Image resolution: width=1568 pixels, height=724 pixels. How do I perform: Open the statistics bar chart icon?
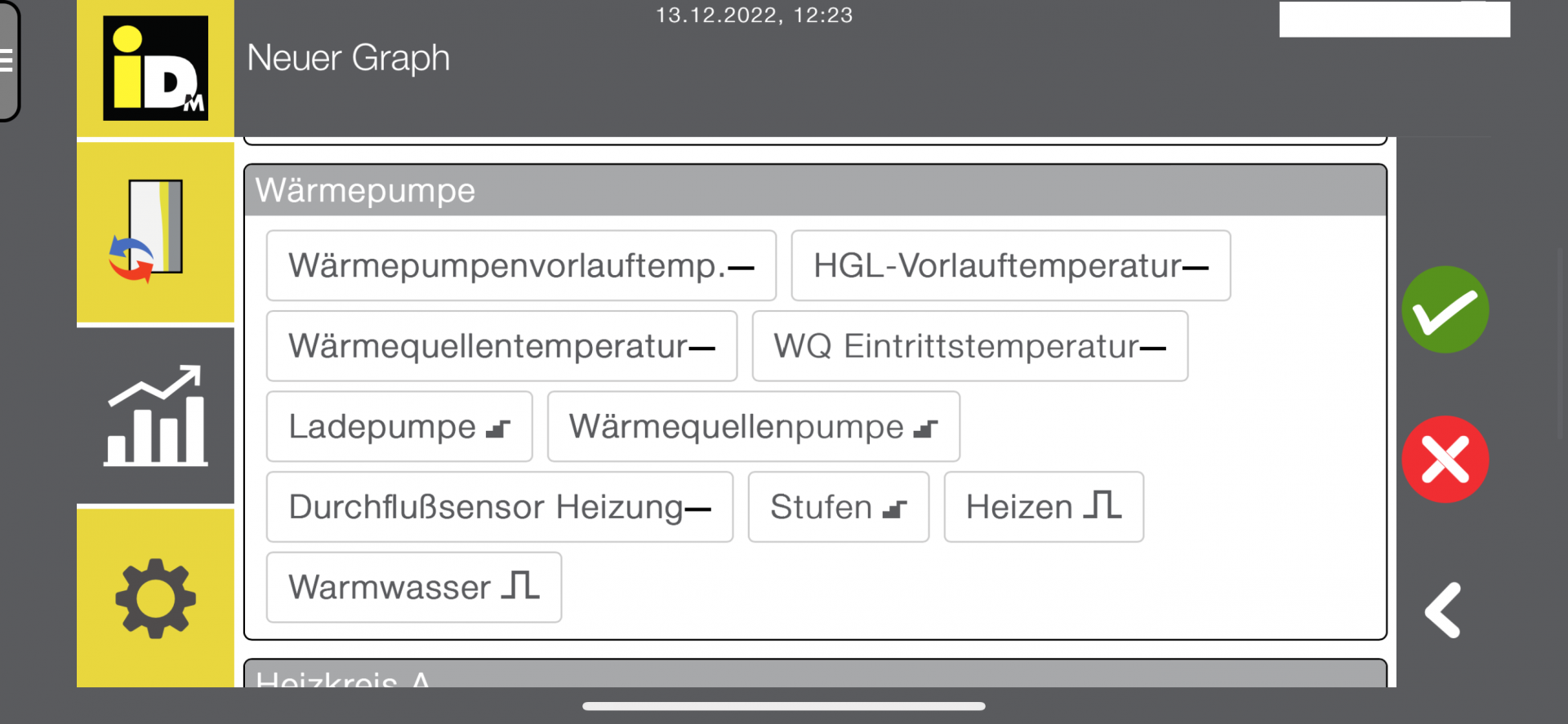pyautogui.click(x=155, y=416)
